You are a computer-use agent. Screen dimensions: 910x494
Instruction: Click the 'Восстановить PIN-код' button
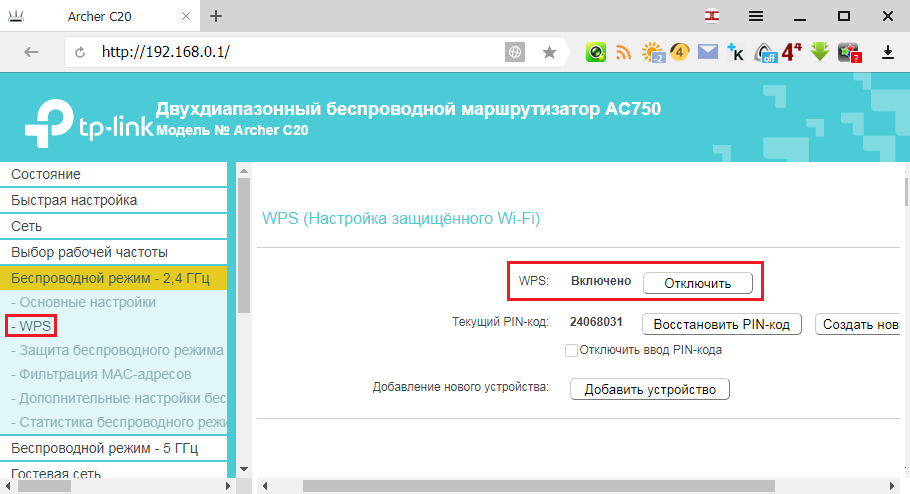tap(721, 324)
